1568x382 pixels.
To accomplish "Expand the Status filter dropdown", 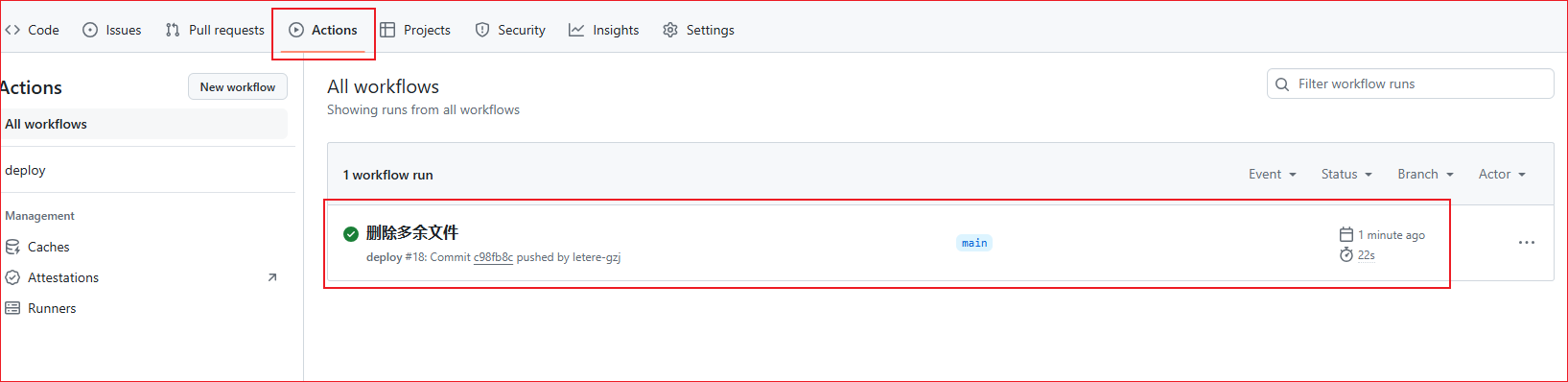I will pos(1346,174).
